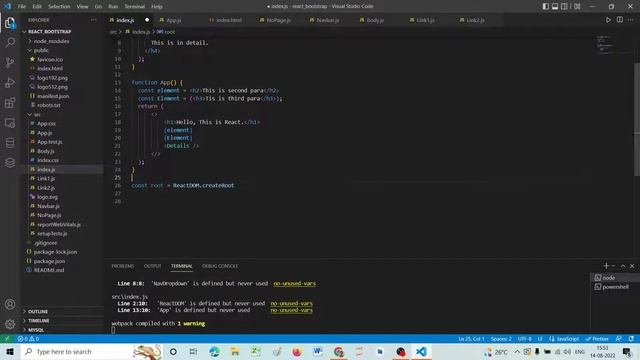Open manifest.json in explorer

click(53, 96)
